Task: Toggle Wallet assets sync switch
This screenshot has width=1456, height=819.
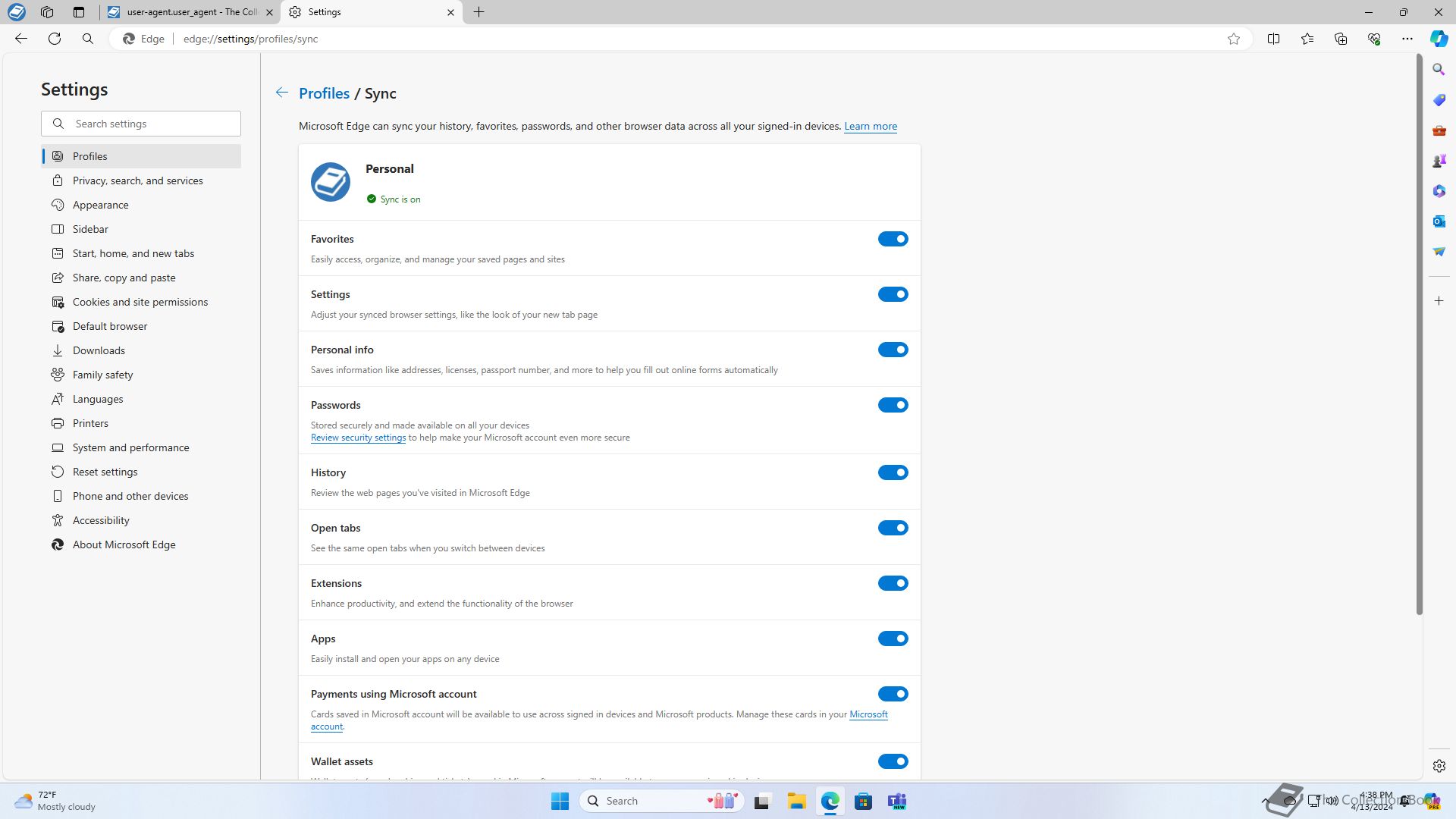Action: coord(893,761)
